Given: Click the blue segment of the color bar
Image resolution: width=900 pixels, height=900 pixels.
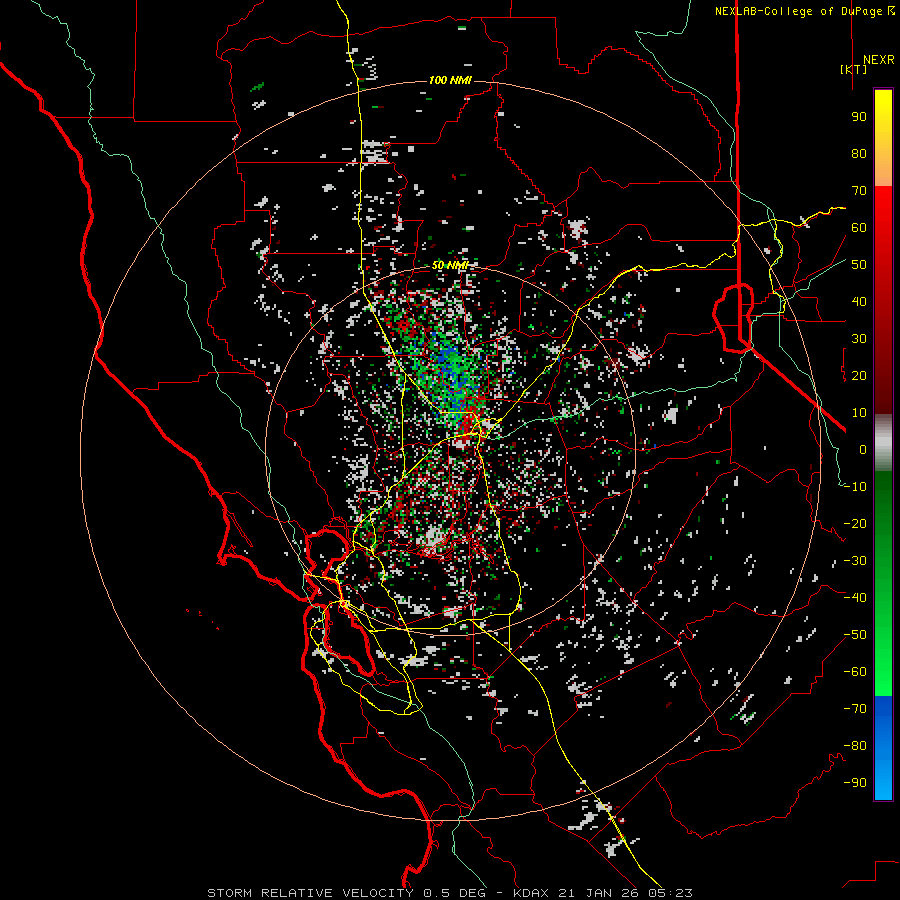Looking at the screenshot, I should tap(883, 748).
